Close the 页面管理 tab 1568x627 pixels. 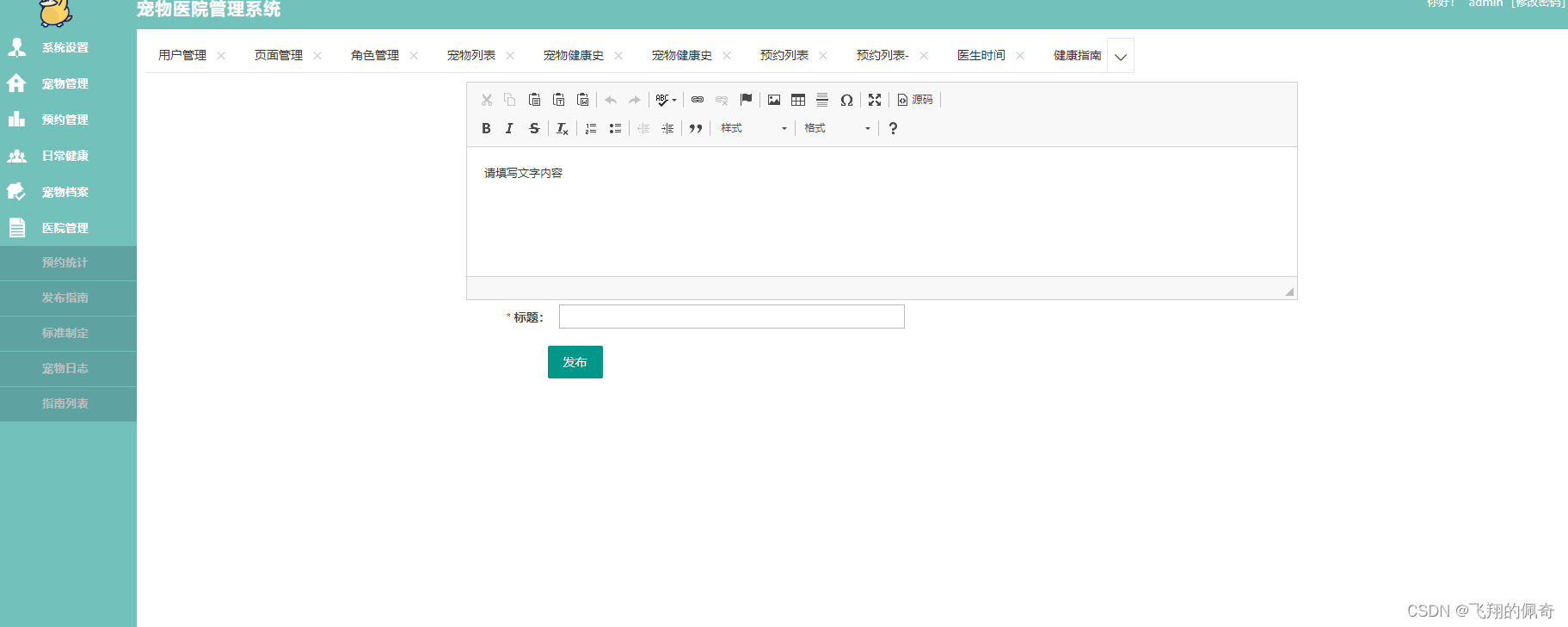point(317,56)
